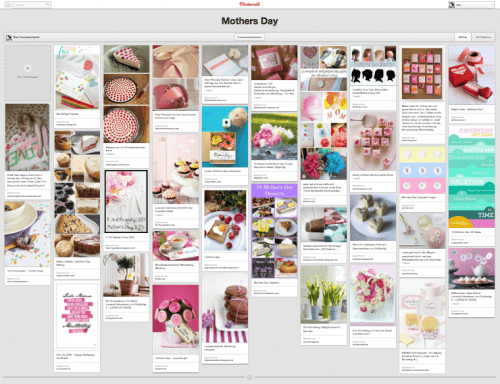Click the pins count button on board bar
Image resolution: width=500 pixels, height=384 pixels.
tap(462, 37)
